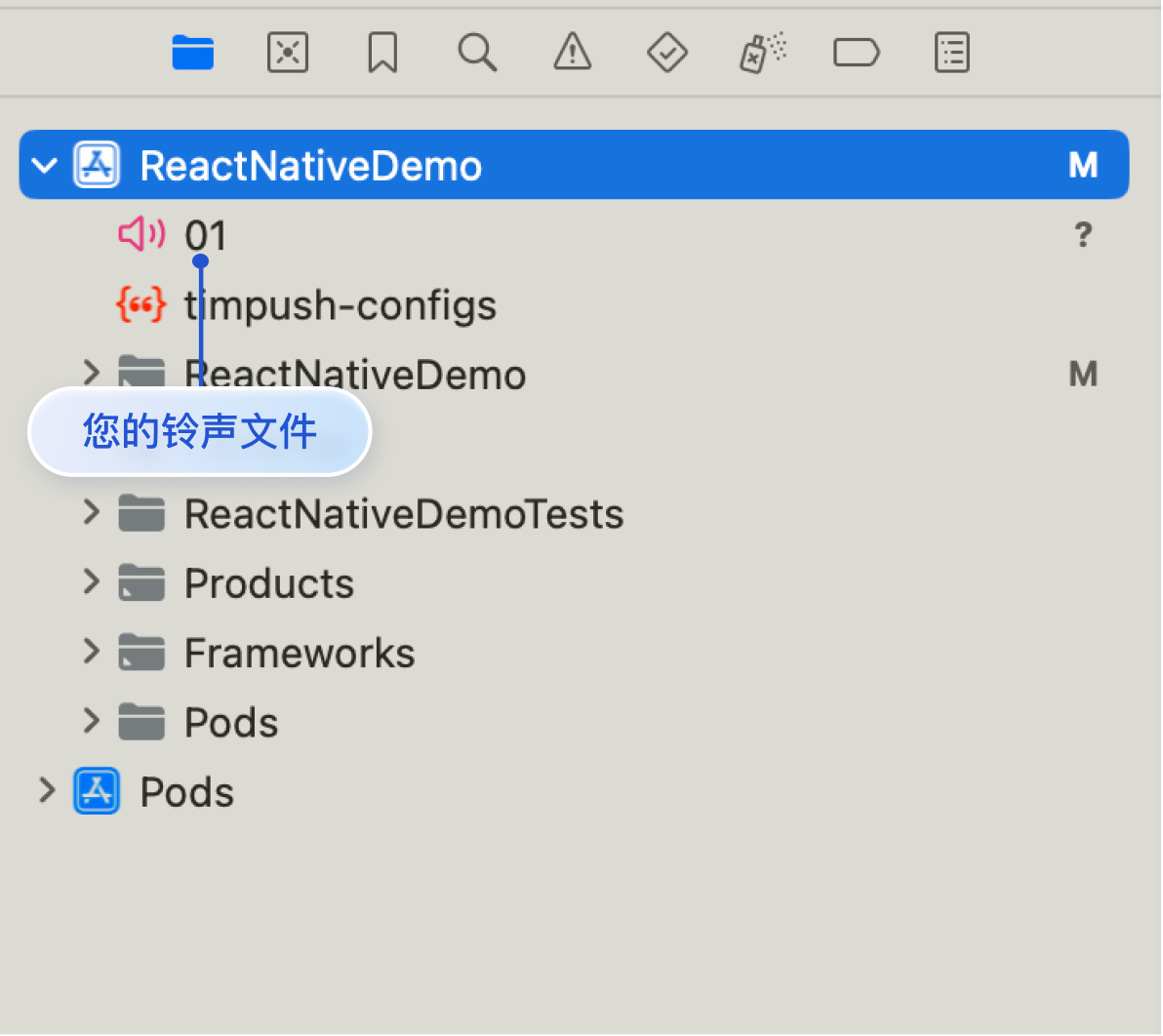
Task: Click the ? status beside 01
Action: click(1084, 235)
